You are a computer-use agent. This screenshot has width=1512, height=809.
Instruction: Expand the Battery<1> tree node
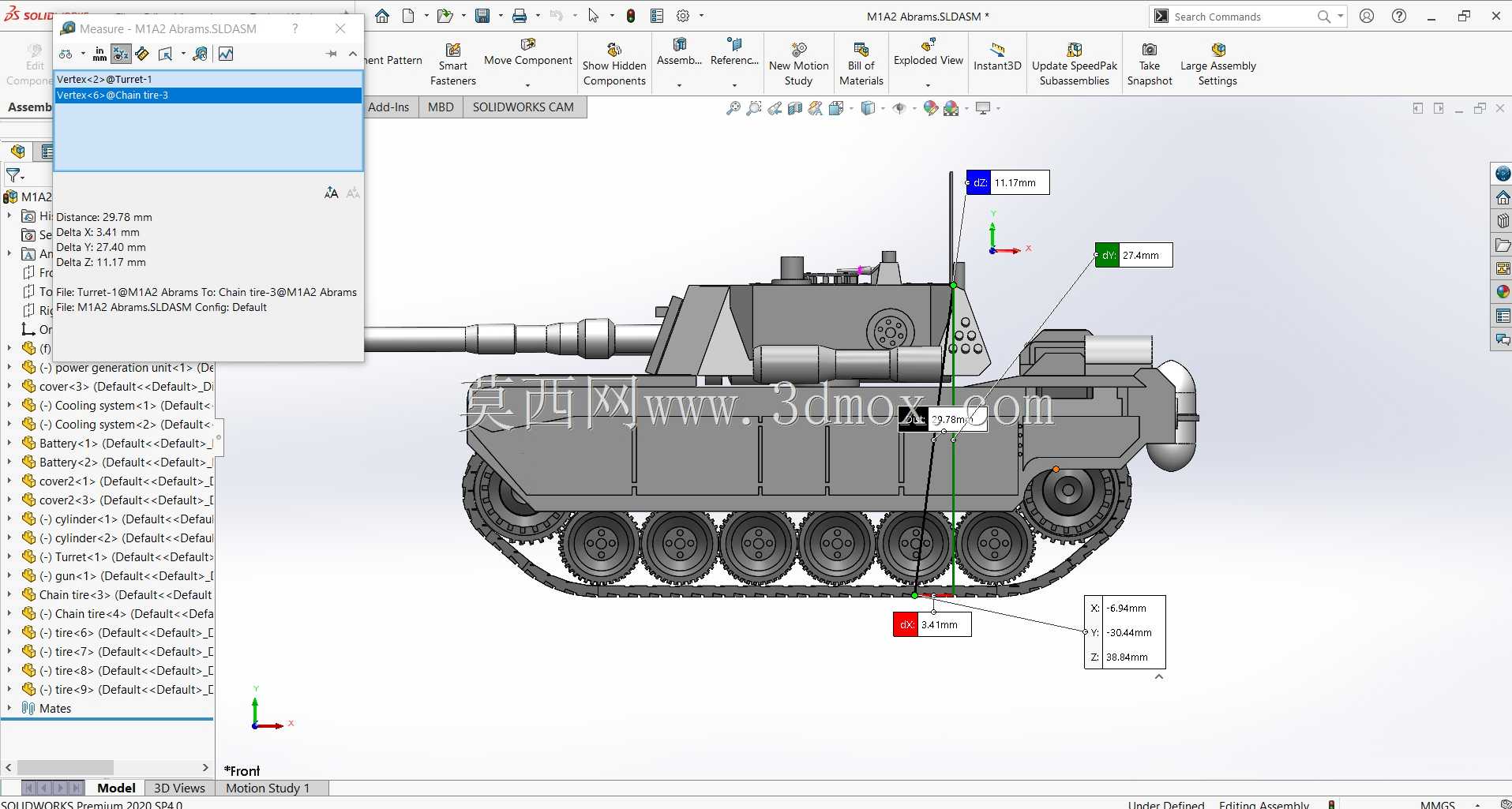[9, 443]
